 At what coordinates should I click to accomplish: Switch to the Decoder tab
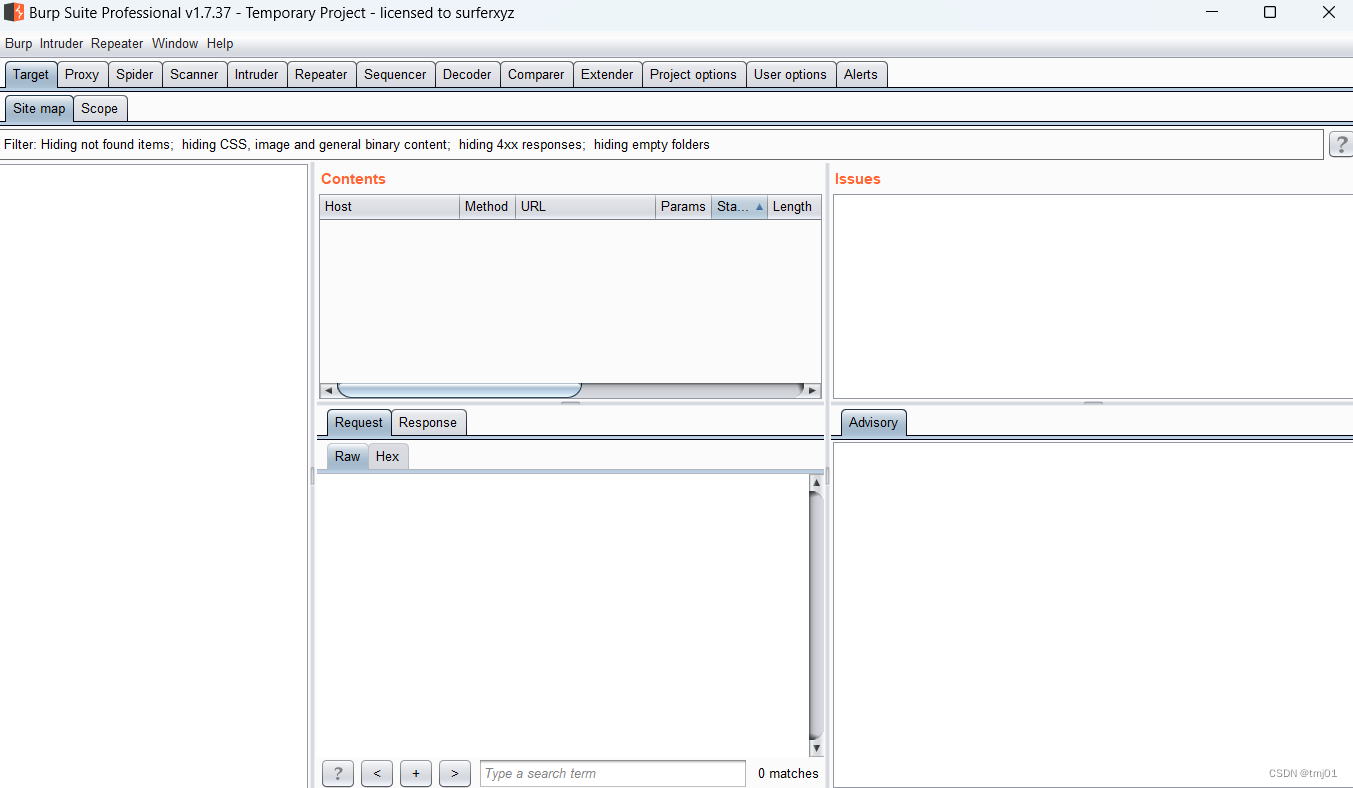pos(467,74)
